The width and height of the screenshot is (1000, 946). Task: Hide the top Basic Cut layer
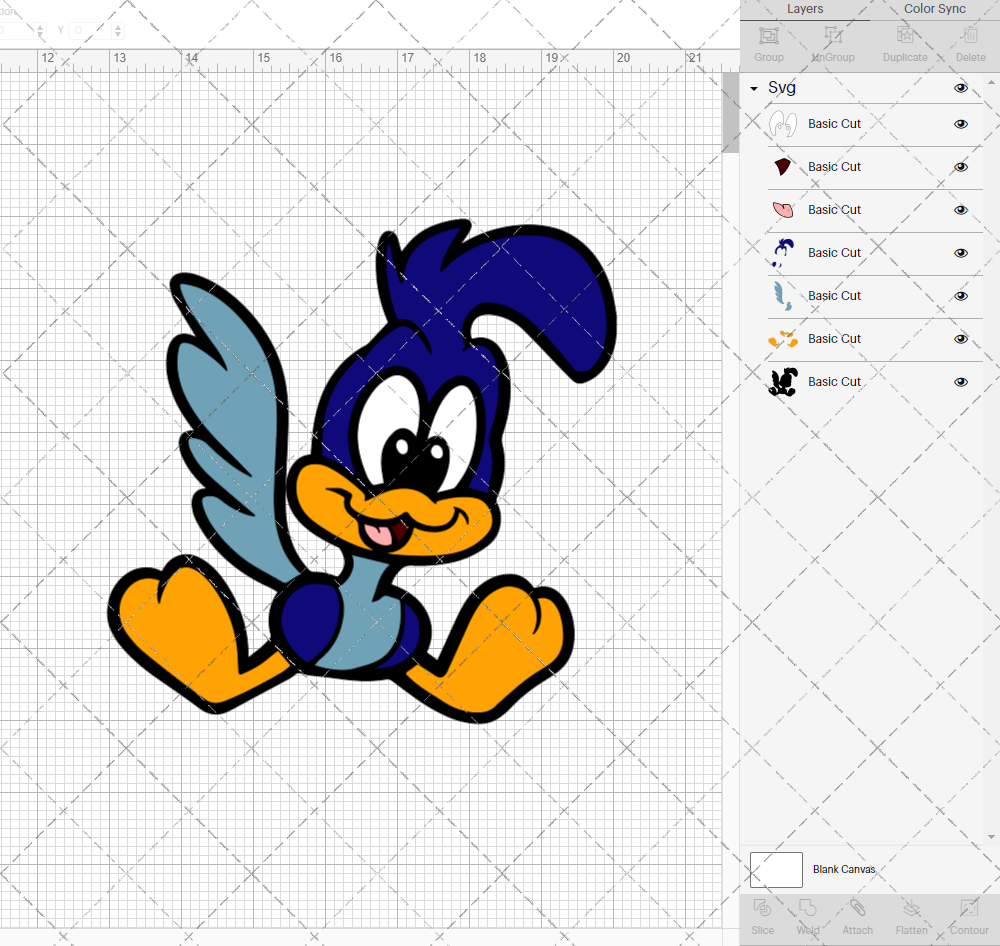pyautogui.click(x=961, y=124)
